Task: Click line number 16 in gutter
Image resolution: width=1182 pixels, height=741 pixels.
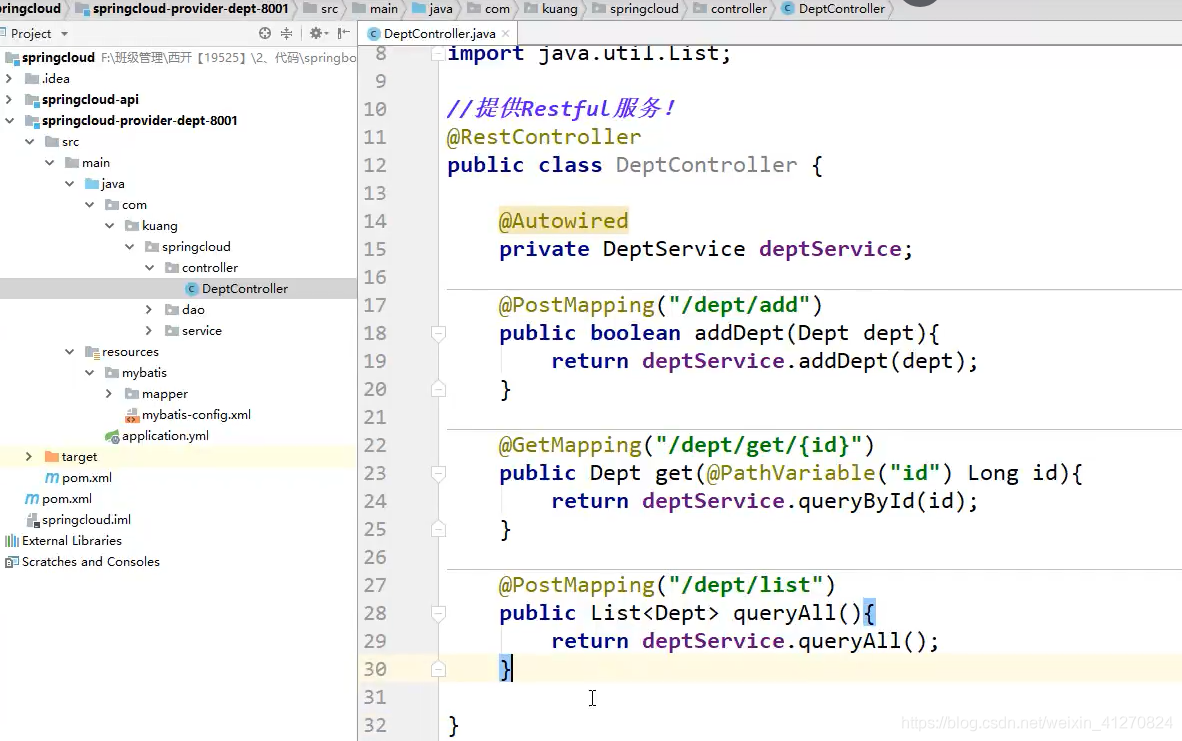Action: [375, 277]
